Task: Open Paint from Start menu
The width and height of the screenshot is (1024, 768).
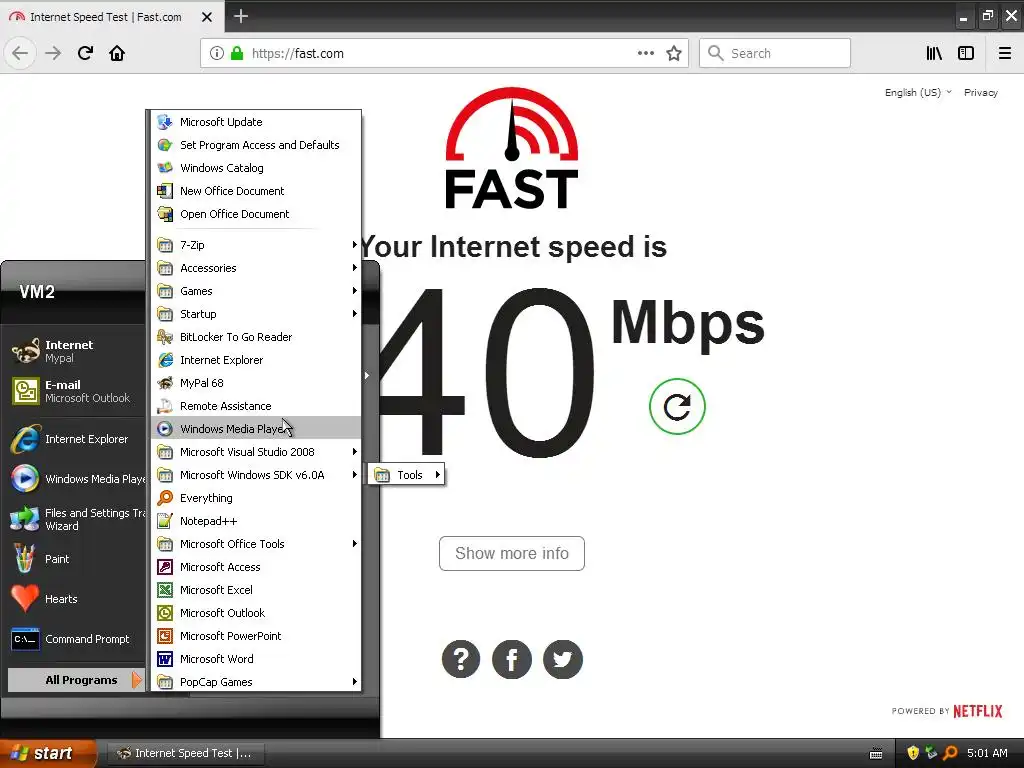Action: 76,559
